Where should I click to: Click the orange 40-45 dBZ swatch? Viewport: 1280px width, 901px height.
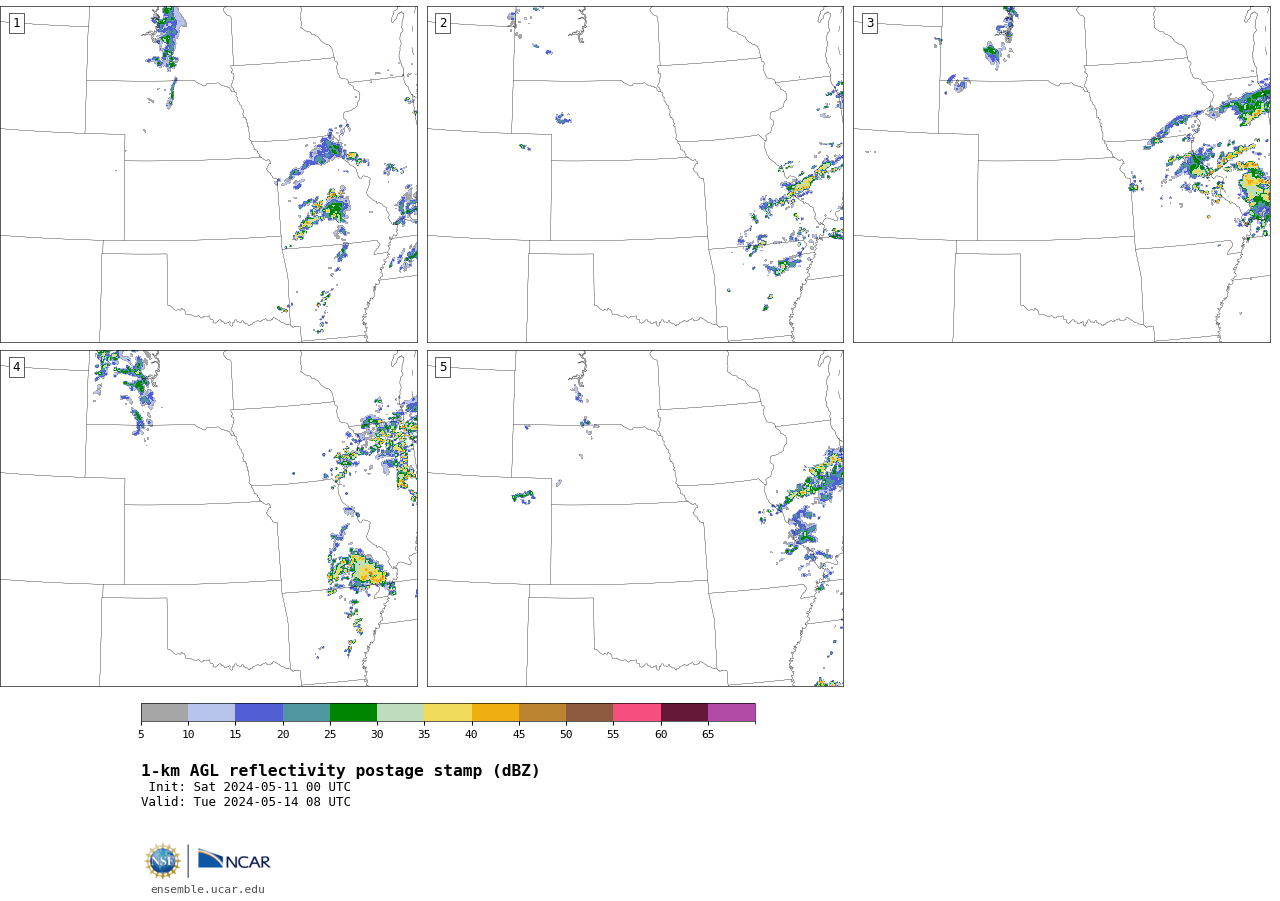point(495,713)
